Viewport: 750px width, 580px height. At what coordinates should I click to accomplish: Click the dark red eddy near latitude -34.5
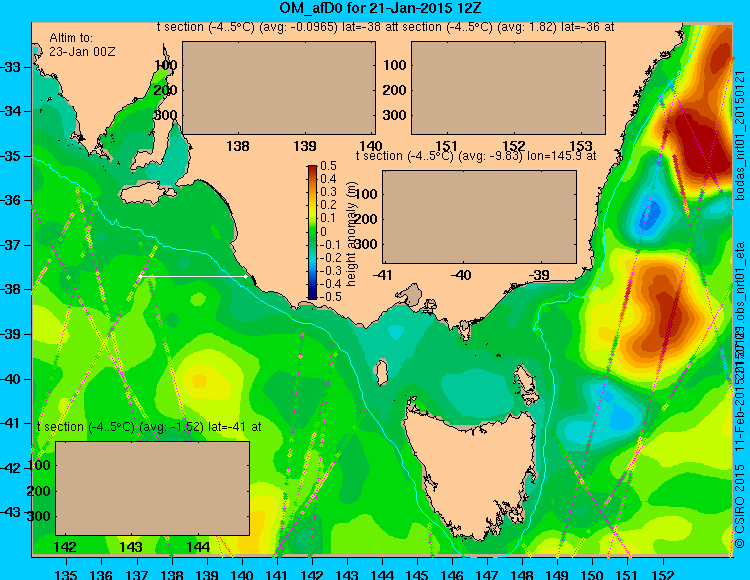[x=701, y=143]
